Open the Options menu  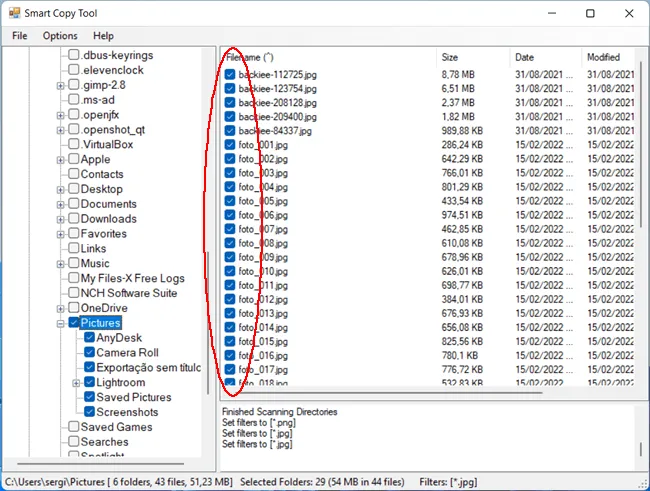pyautogui.click(x=60, y=36)
